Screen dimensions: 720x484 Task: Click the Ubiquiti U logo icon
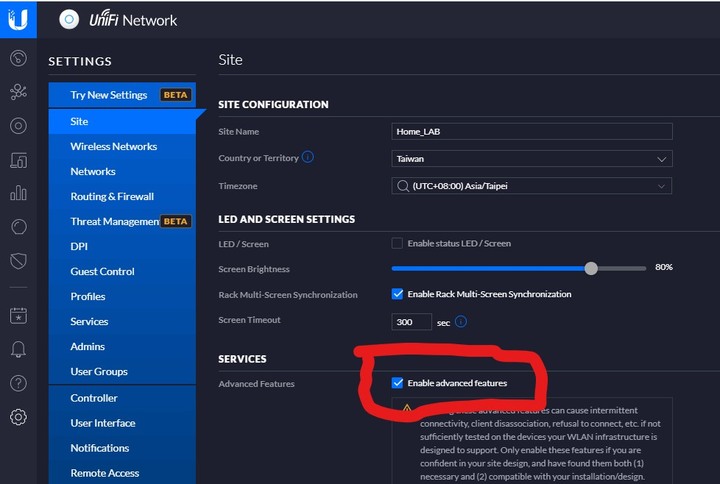18,19
